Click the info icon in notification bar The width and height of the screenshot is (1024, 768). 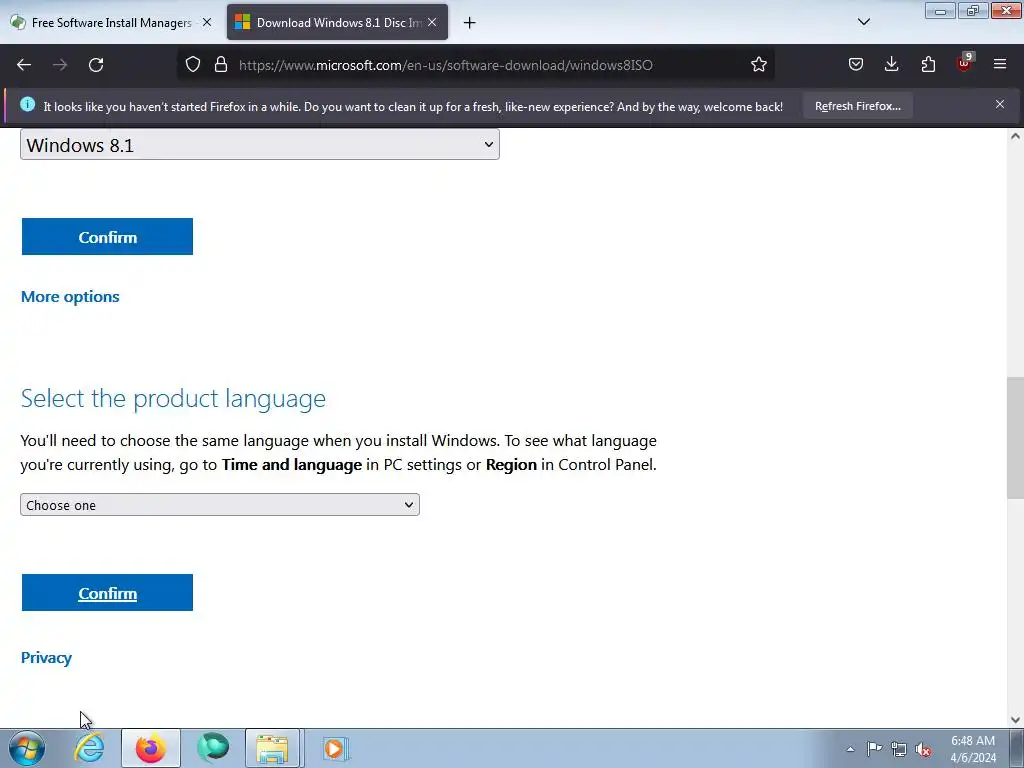[x=27, y=104]
